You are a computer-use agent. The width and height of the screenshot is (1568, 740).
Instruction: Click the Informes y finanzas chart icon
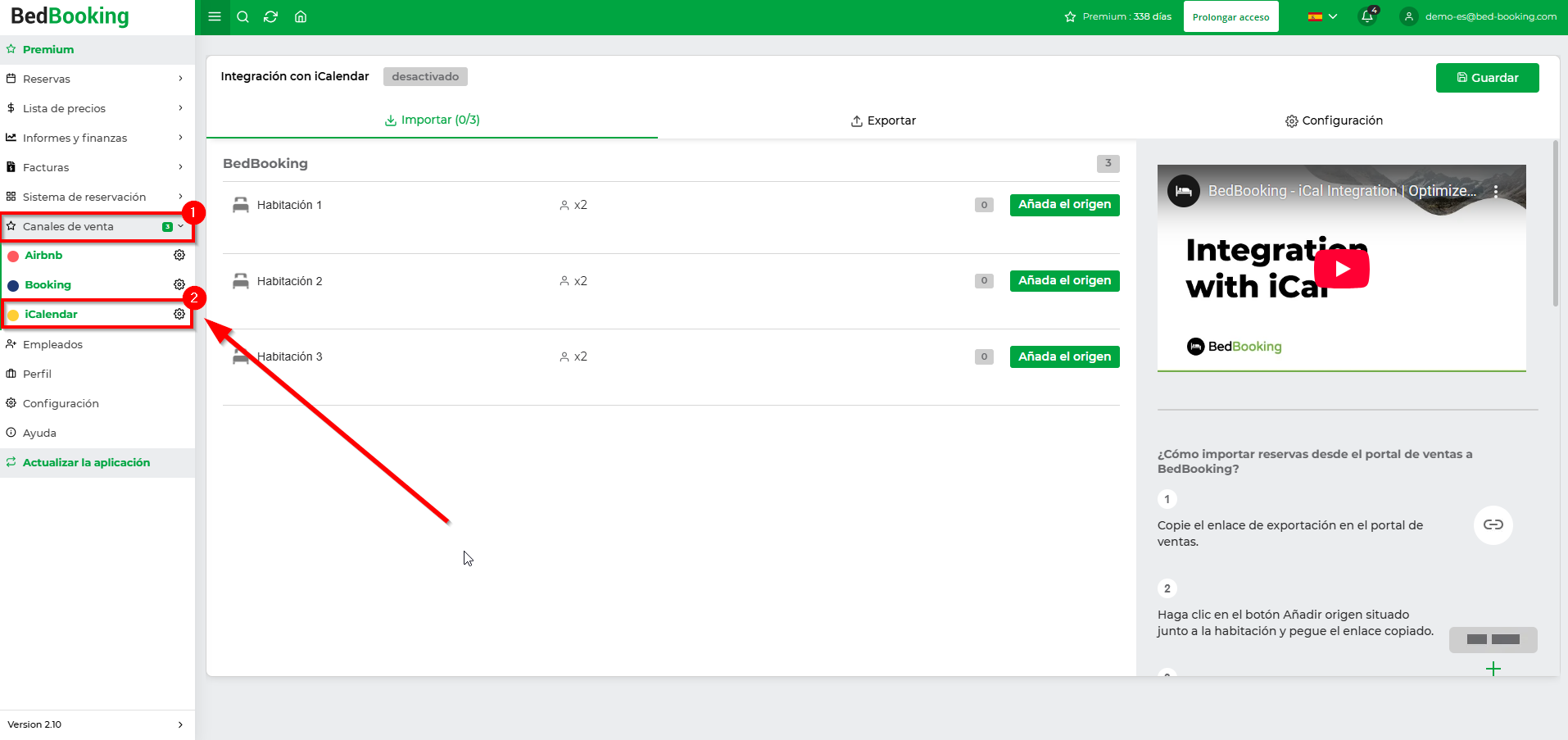(11, 138)
